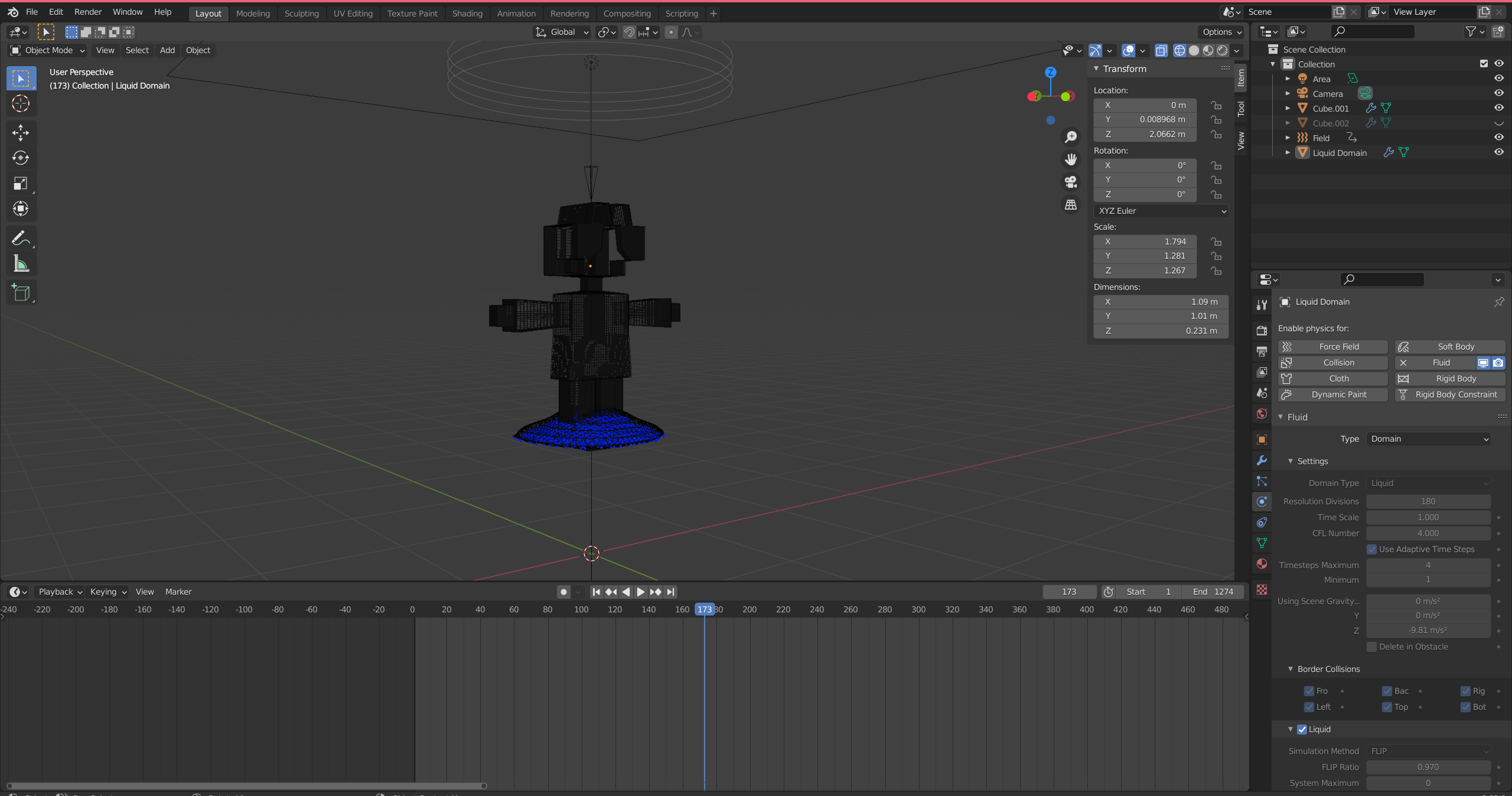
Task: Choose the Measure tool
Action: coord(21,263)
